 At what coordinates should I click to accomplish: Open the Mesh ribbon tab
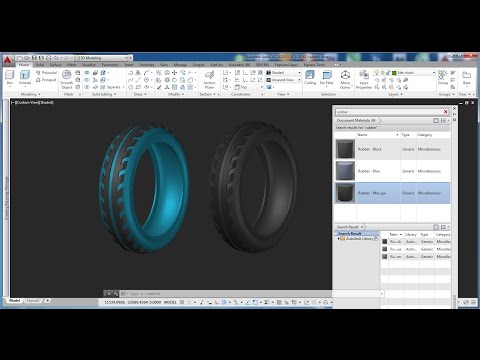coord(71,65)
